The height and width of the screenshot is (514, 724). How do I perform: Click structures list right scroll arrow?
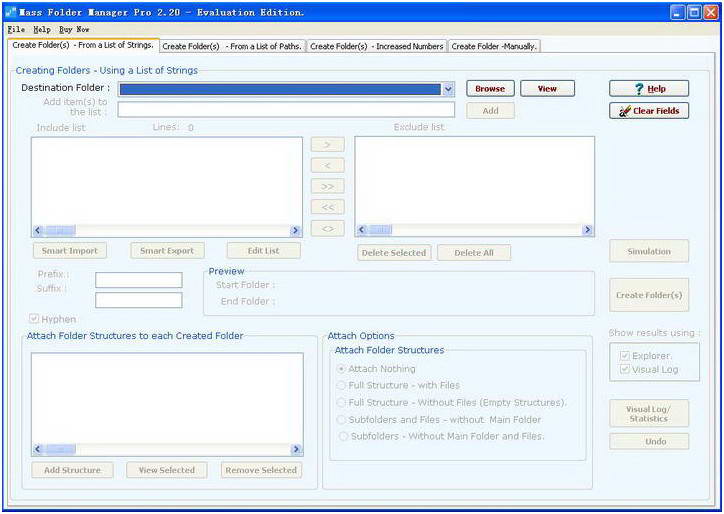(x=296, y=449)
